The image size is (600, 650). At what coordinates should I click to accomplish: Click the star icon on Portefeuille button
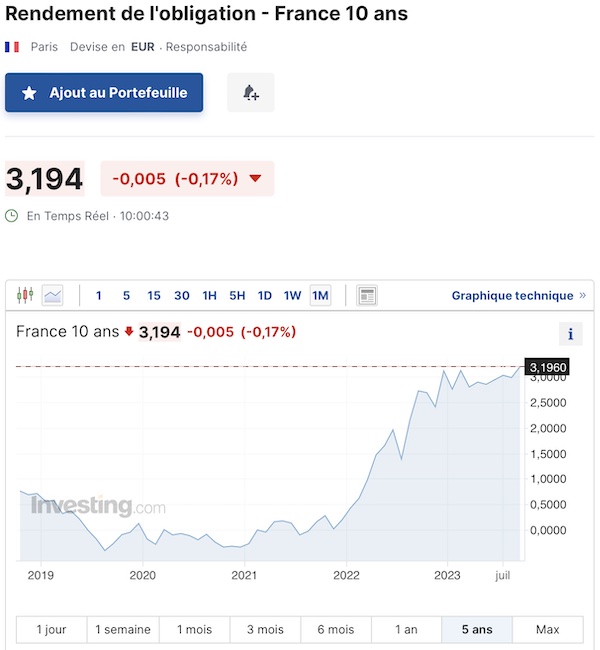[x=29, y=93]
